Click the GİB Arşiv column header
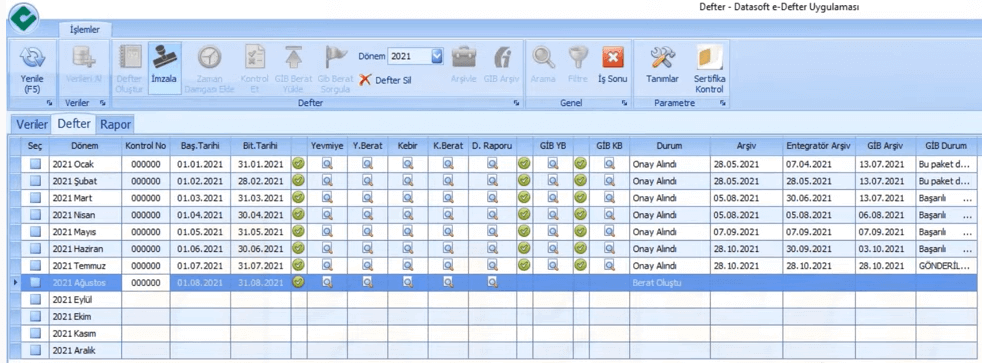The image size is (982, 363). click(885, 145)
